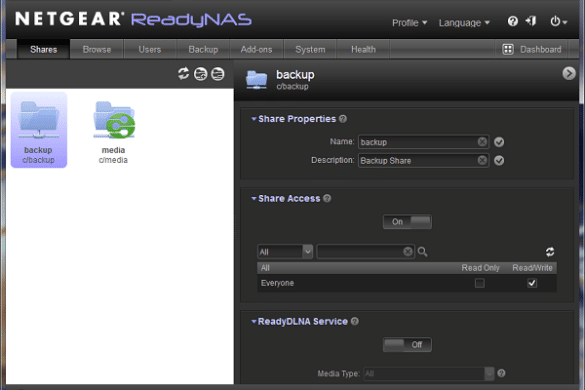The image size is (585, 390).
Task: Check Read Only for Everyone
Action: click(480, 283)
